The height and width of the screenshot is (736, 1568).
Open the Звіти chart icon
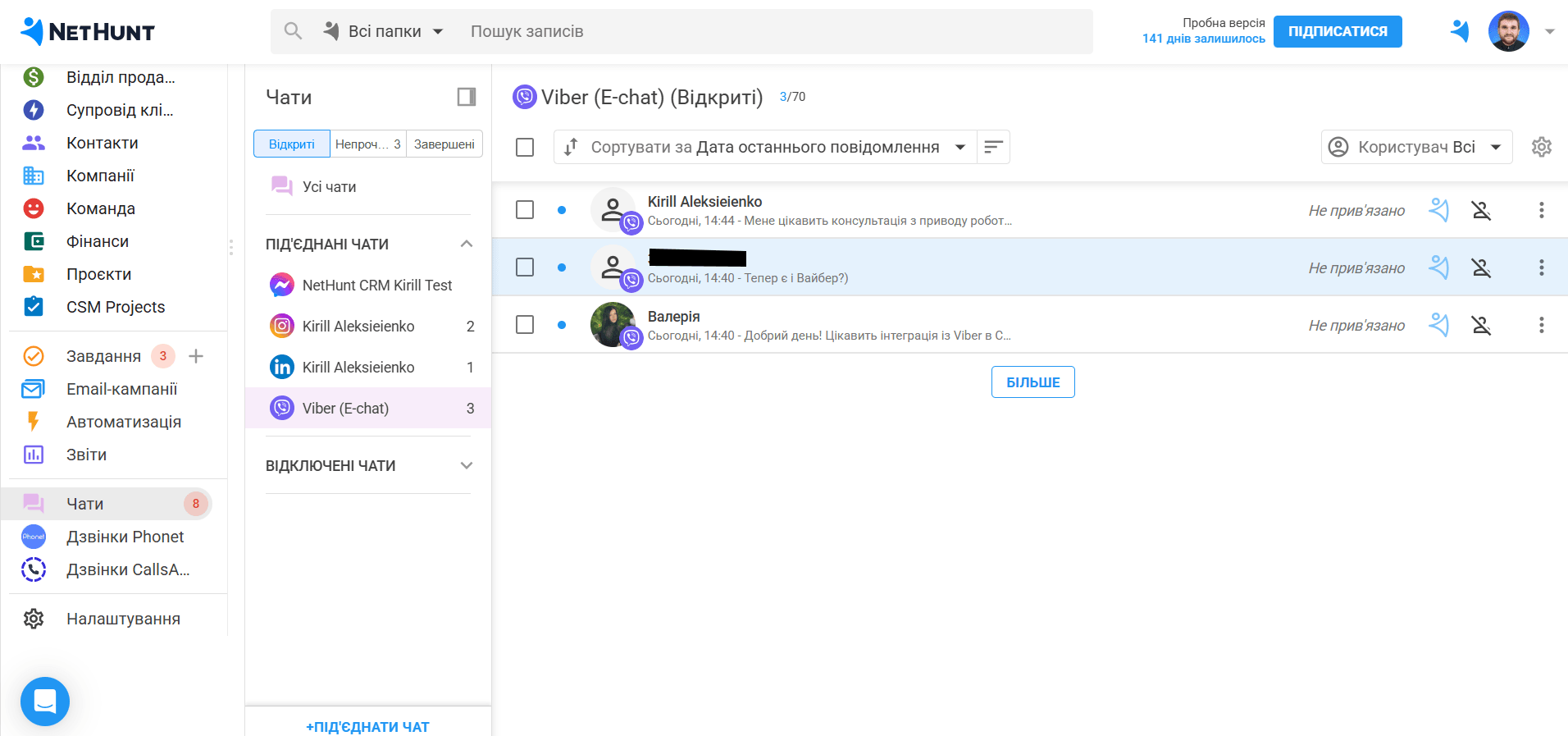[x=34, y=455]
